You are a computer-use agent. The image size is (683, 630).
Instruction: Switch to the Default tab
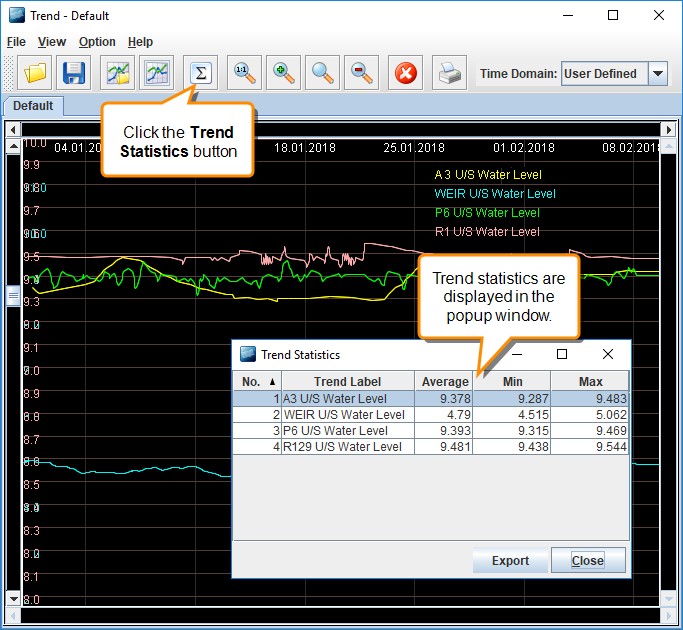click(33, 106)
